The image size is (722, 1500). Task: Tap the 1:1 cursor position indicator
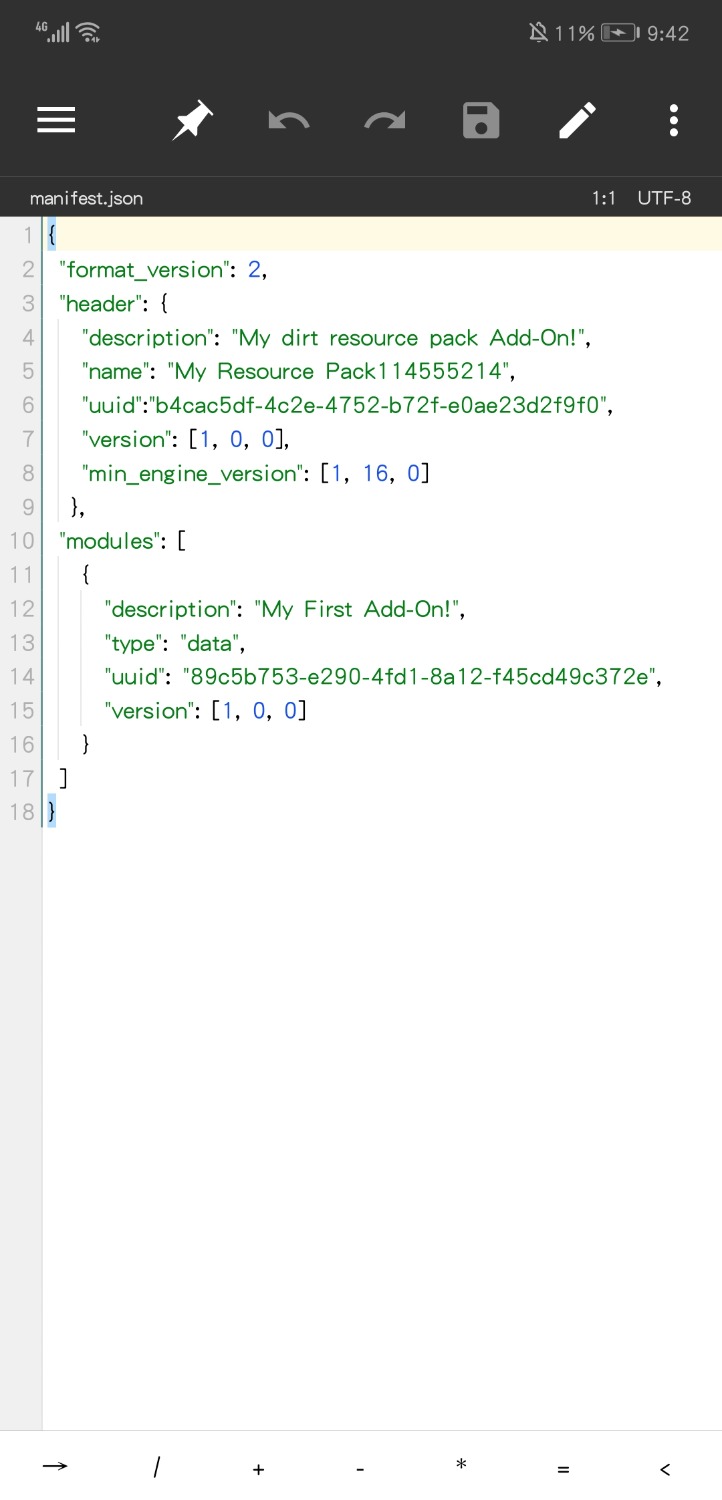603,198
